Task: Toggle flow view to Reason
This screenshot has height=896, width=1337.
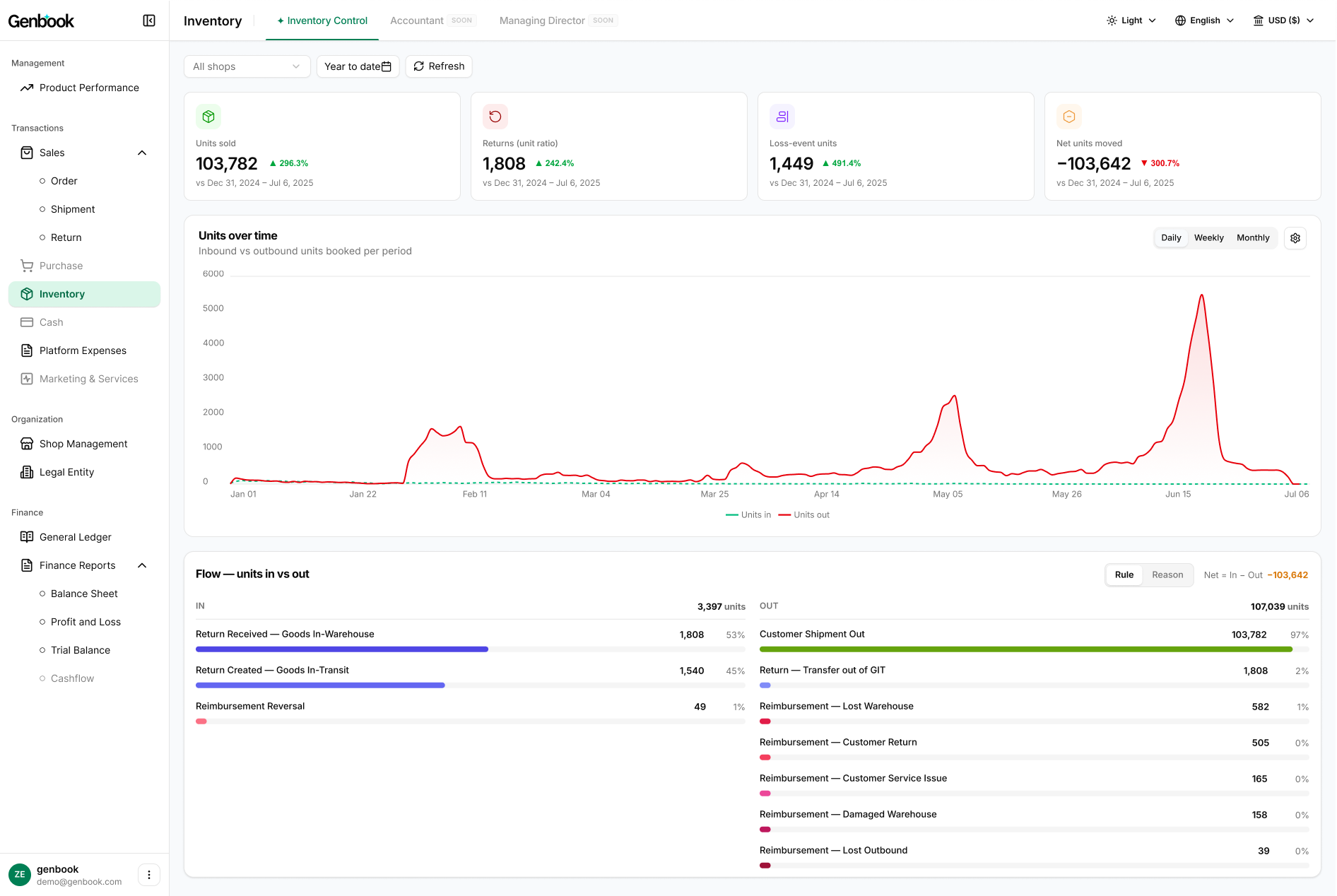Action: click(x=1167, y=575)
